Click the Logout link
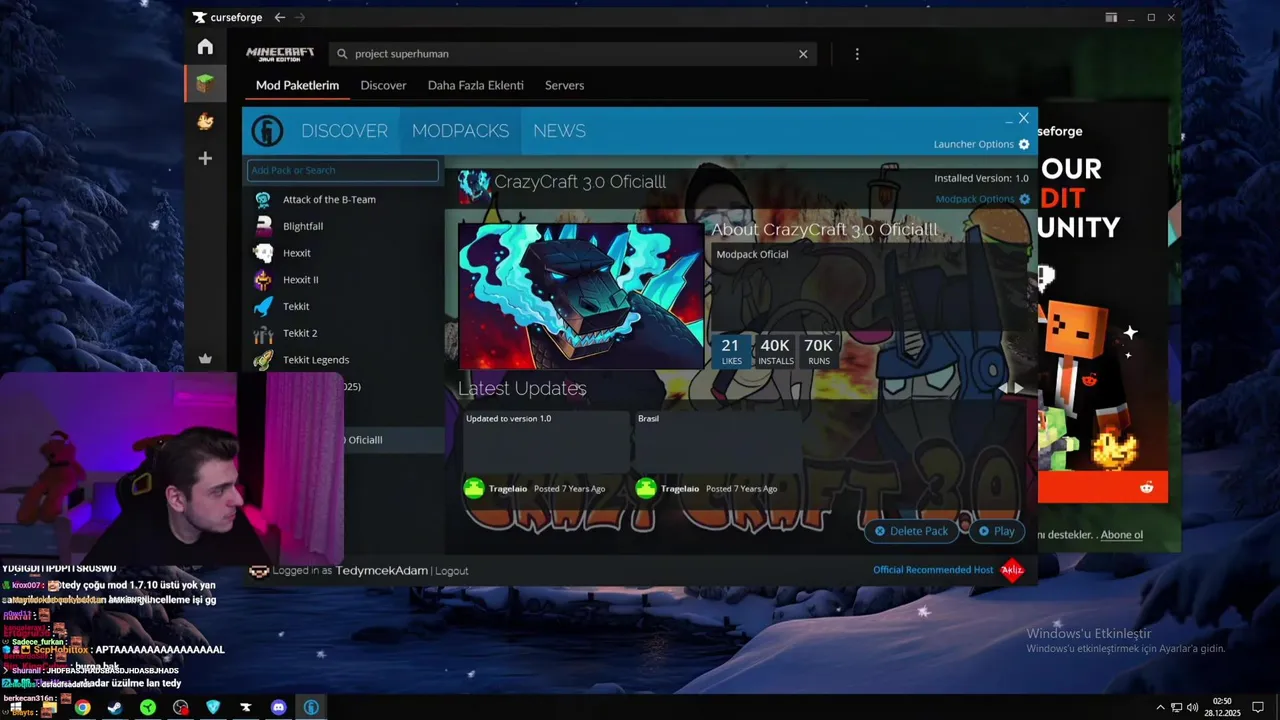This screenshot has height=720, width=1280. click(x=451, y=571)
